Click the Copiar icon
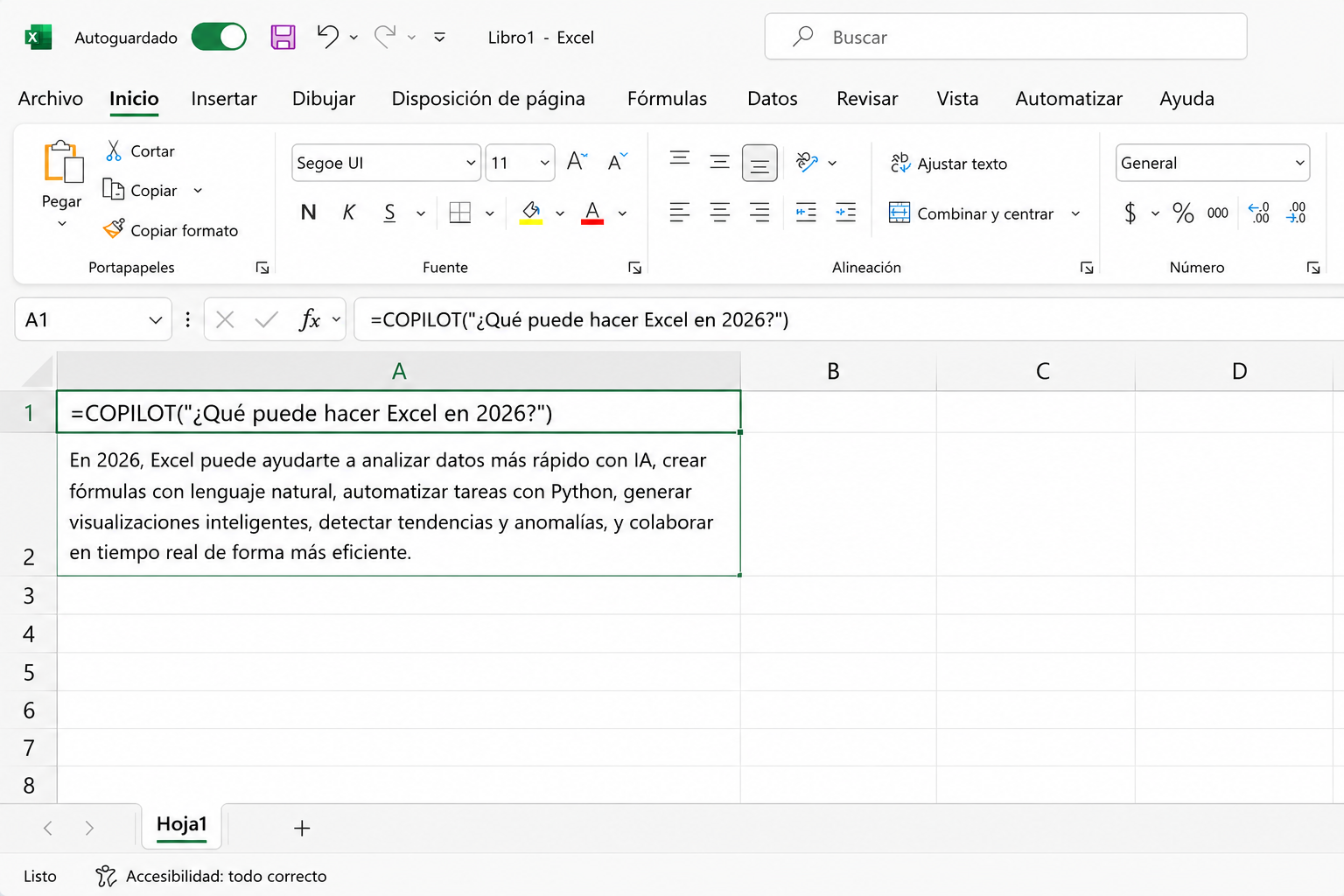1344x896 pixels. (x=113, y=189)
